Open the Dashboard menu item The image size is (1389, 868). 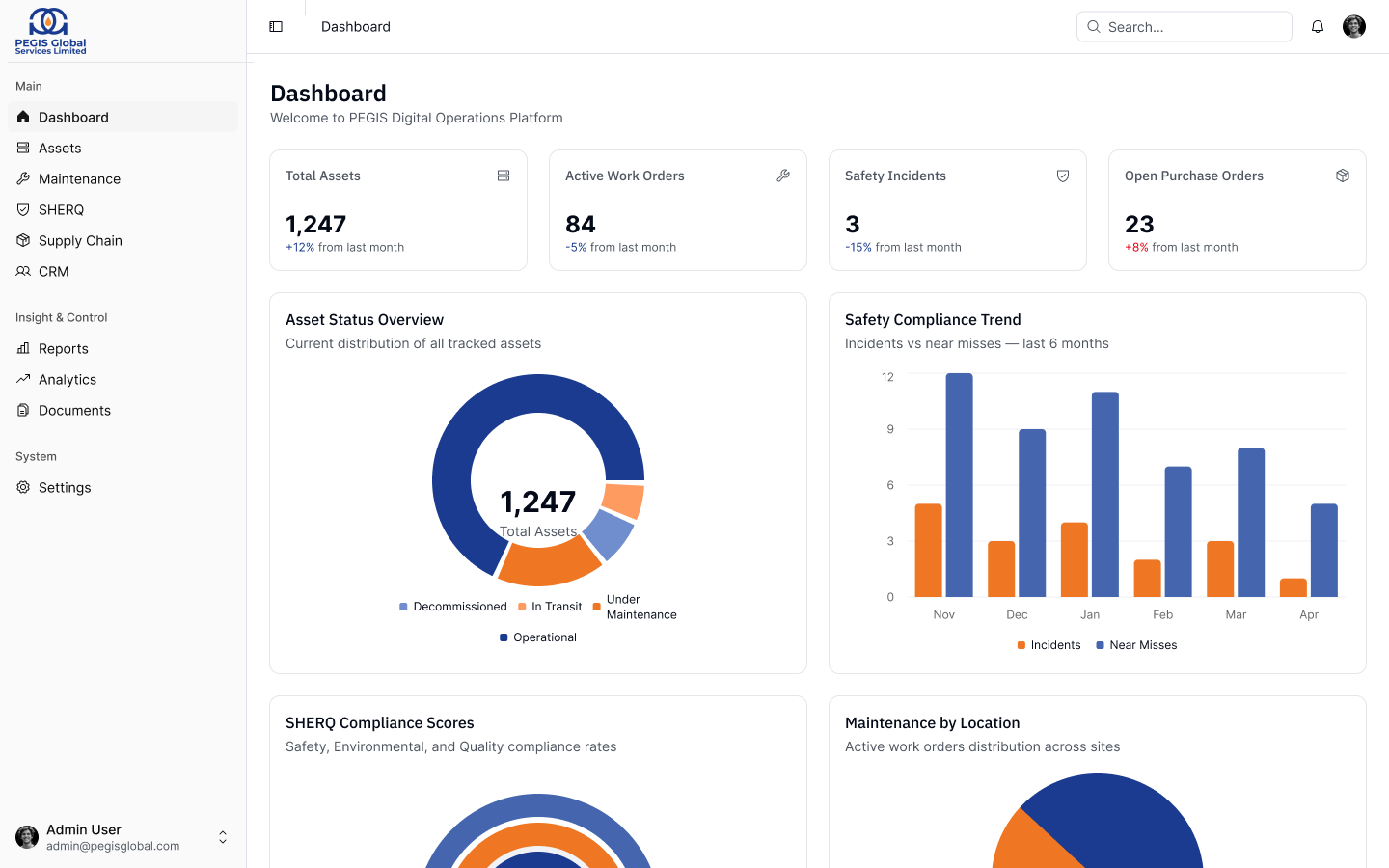click(123, 117)
